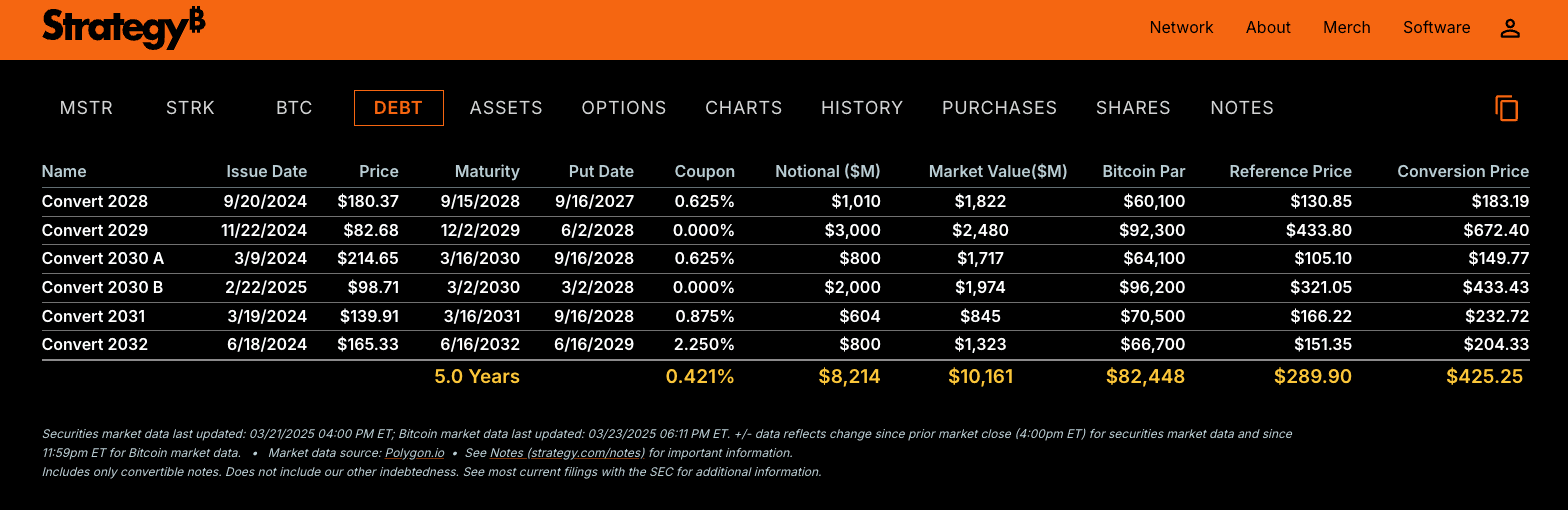Click the Convert 2028 row name
The image size is (1568, 510).
click(95, 201)
